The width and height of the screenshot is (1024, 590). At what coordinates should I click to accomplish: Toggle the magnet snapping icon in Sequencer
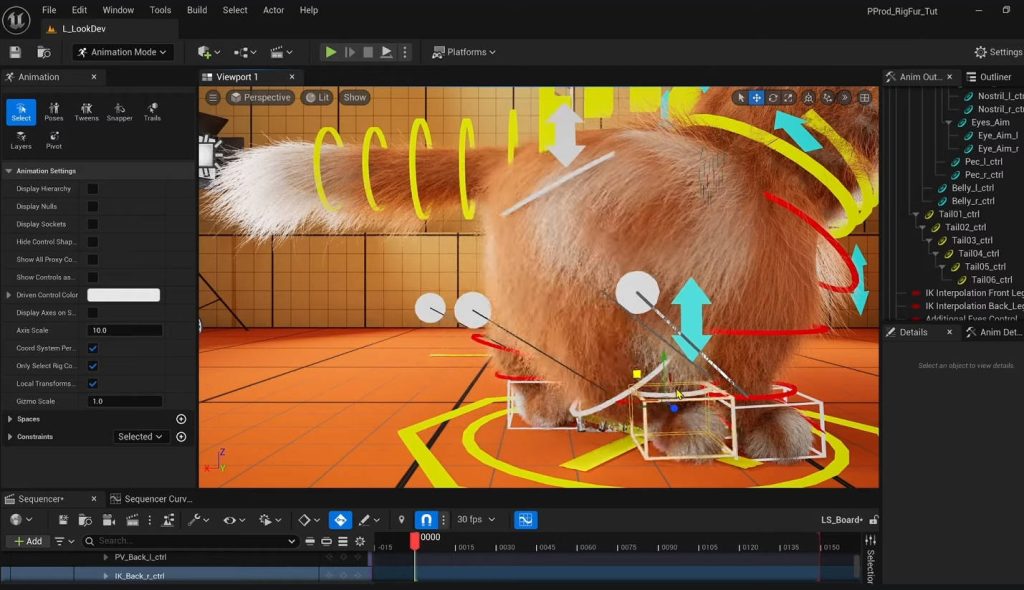[427, 520]
